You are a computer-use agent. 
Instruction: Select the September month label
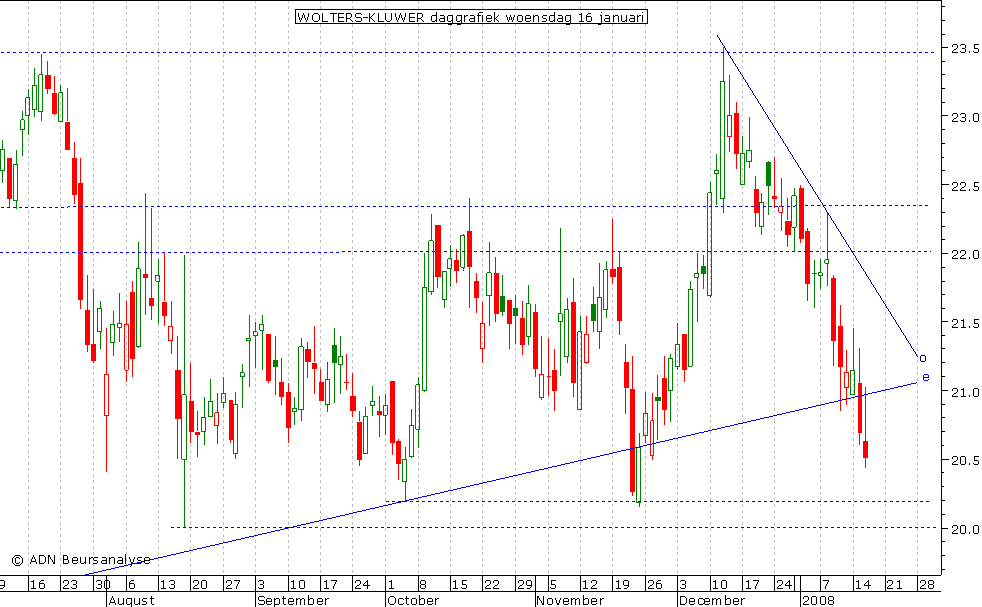tap(292, 600)
